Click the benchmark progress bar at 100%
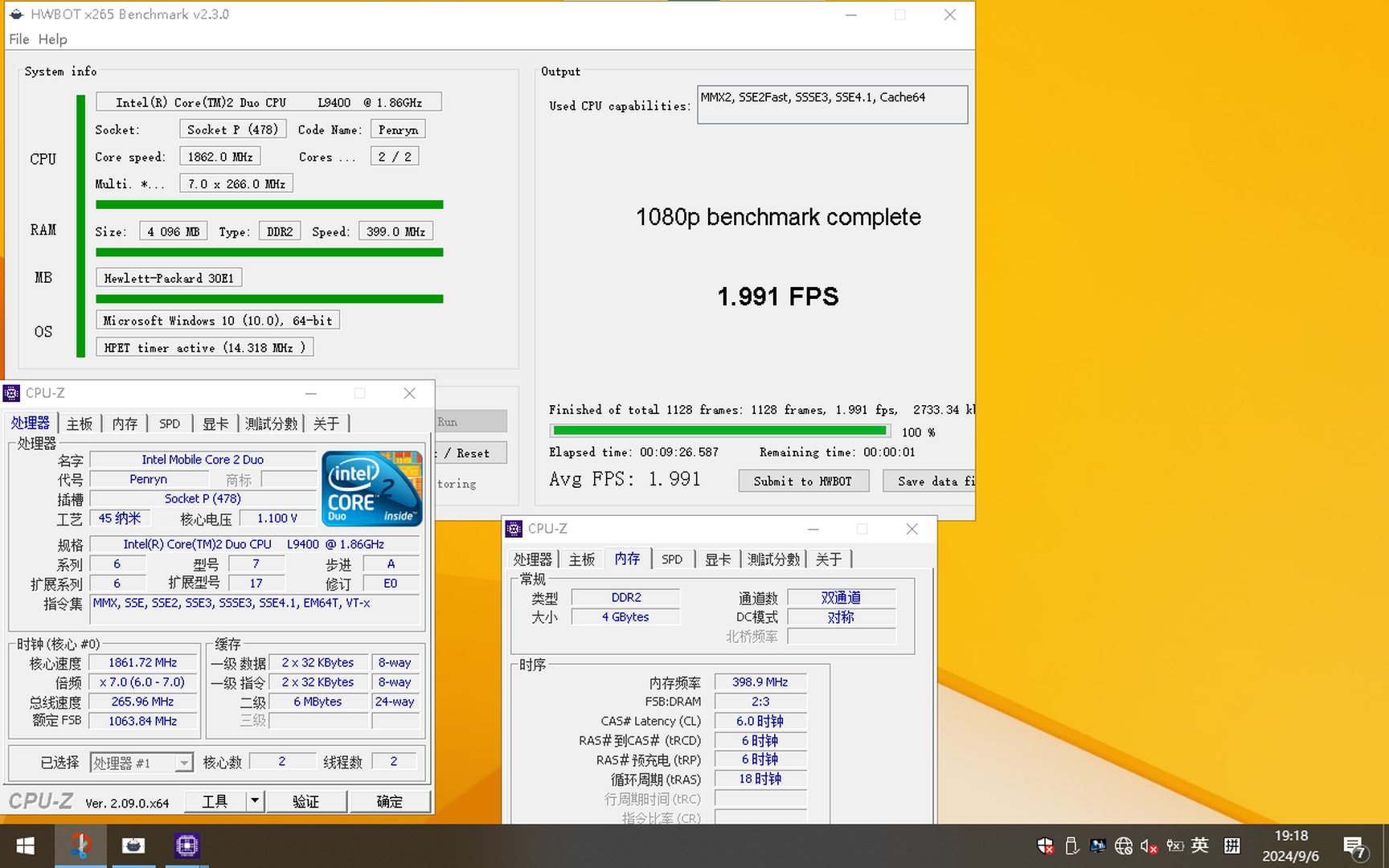Viewport: 1389px width, 868px height. click(x=719, y=431)
